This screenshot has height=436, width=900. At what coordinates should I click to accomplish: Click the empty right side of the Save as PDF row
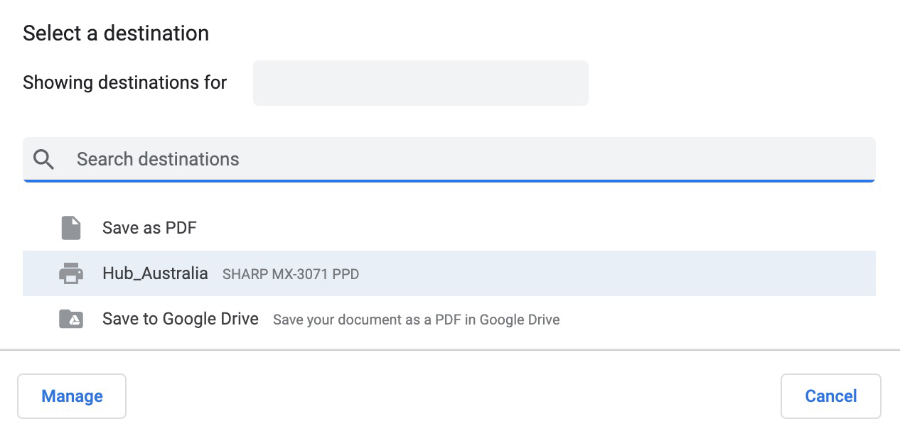click(600, 228)
